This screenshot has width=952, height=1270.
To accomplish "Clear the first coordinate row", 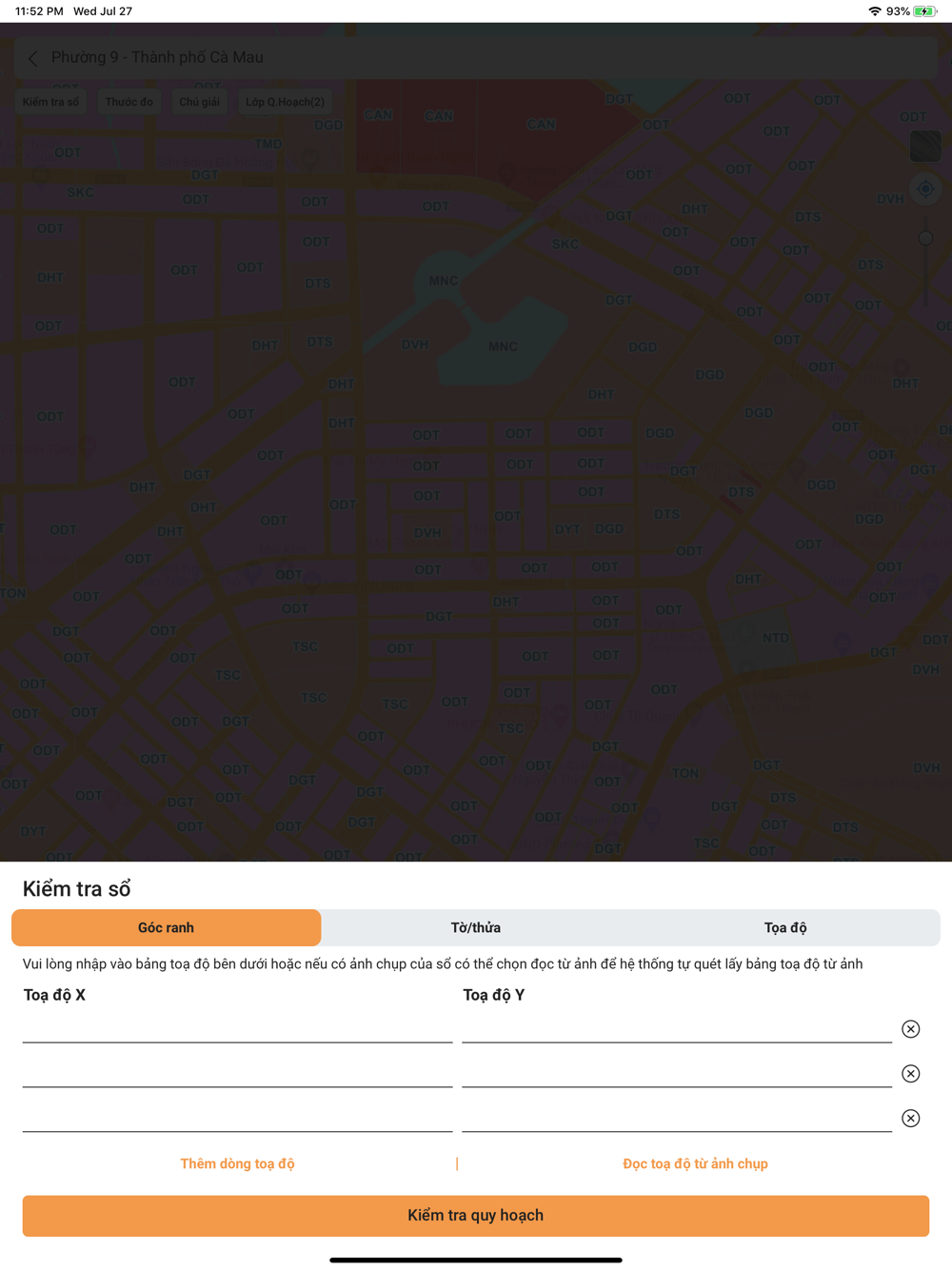I will (x=910, y=1029).
